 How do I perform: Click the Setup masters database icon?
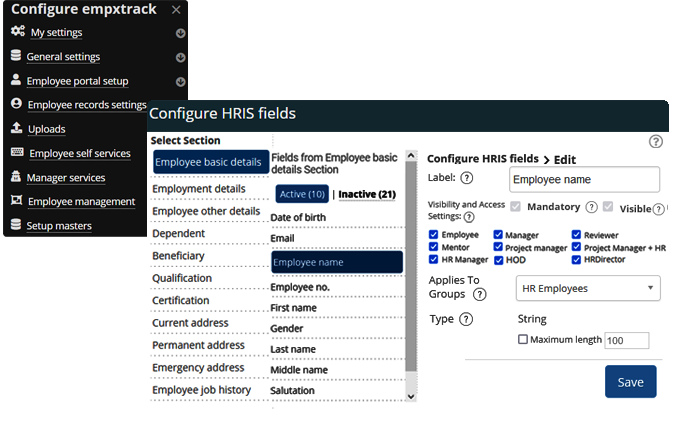pyautogui.click(x=15, y=225)
